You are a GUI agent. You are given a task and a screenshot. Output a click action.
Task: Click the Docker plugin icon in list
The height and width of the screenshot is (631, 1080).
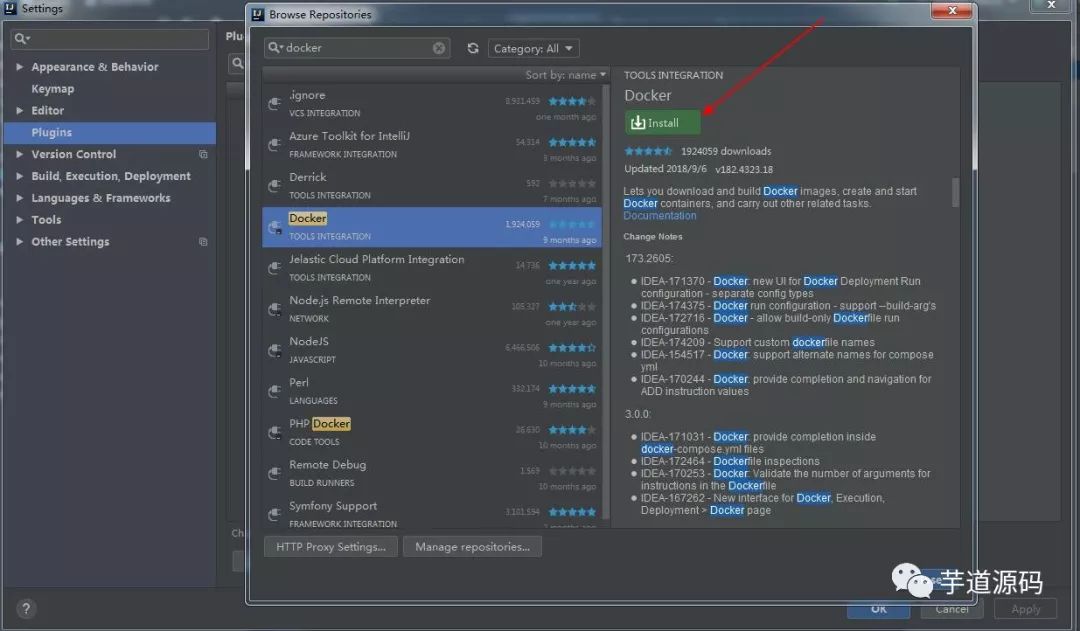274,227
